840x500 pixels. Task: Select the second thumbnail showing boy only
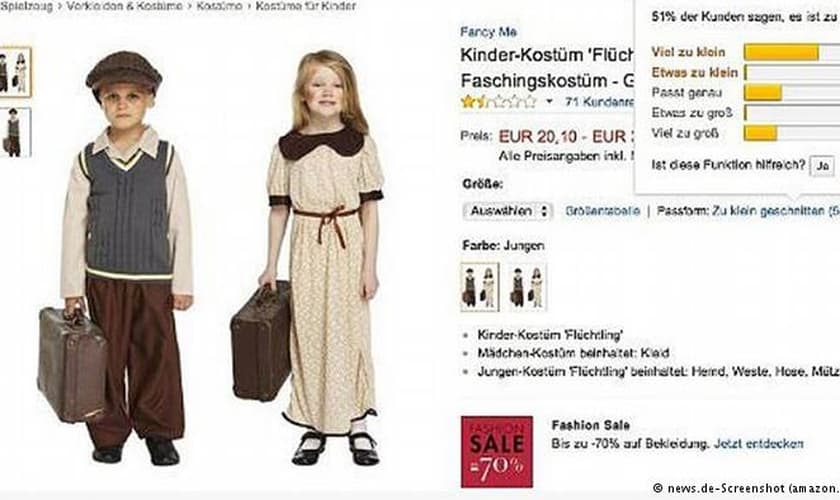point(15,132)
